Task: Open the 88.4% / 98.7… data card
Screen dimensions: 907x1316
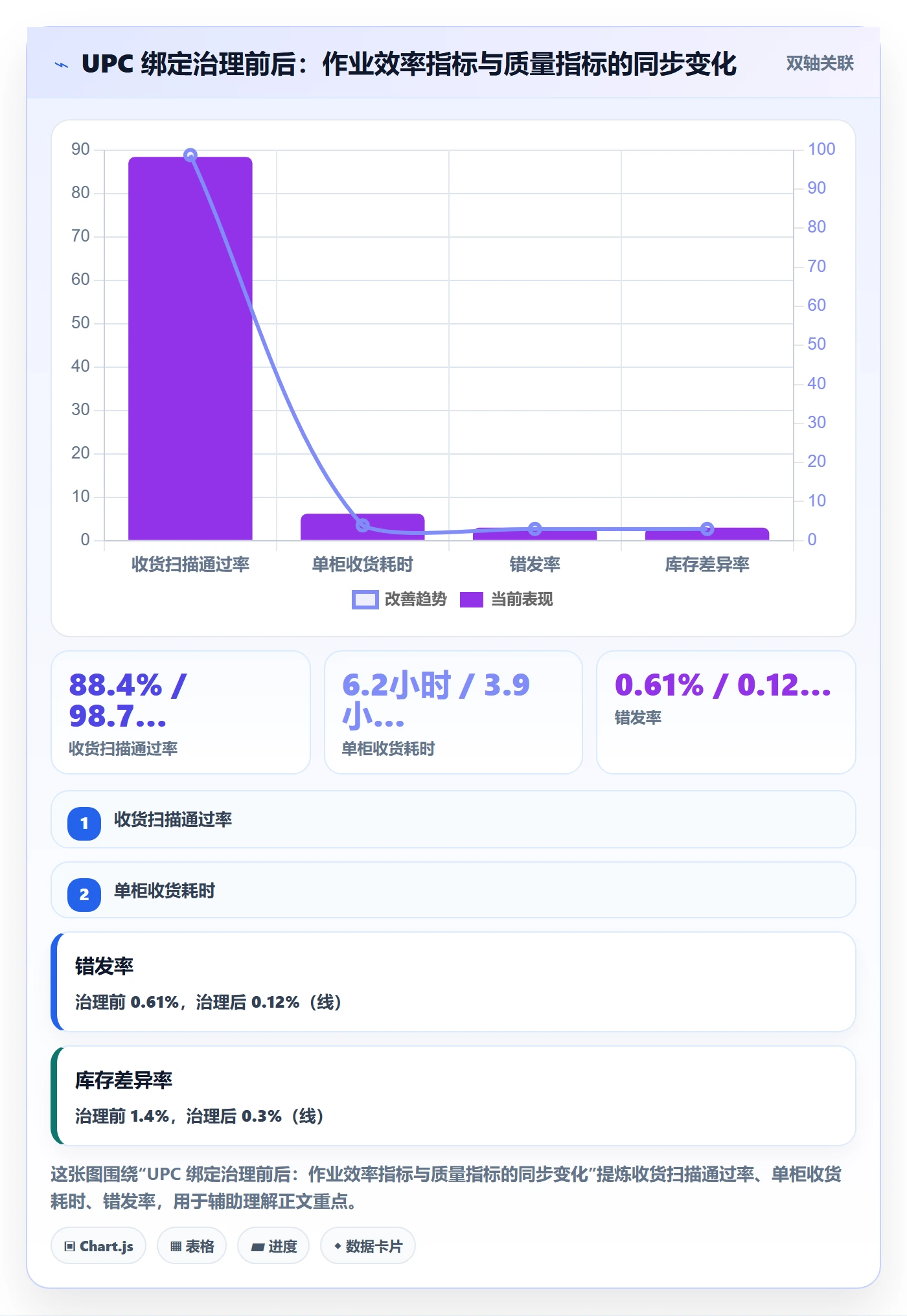Action: 181,712
